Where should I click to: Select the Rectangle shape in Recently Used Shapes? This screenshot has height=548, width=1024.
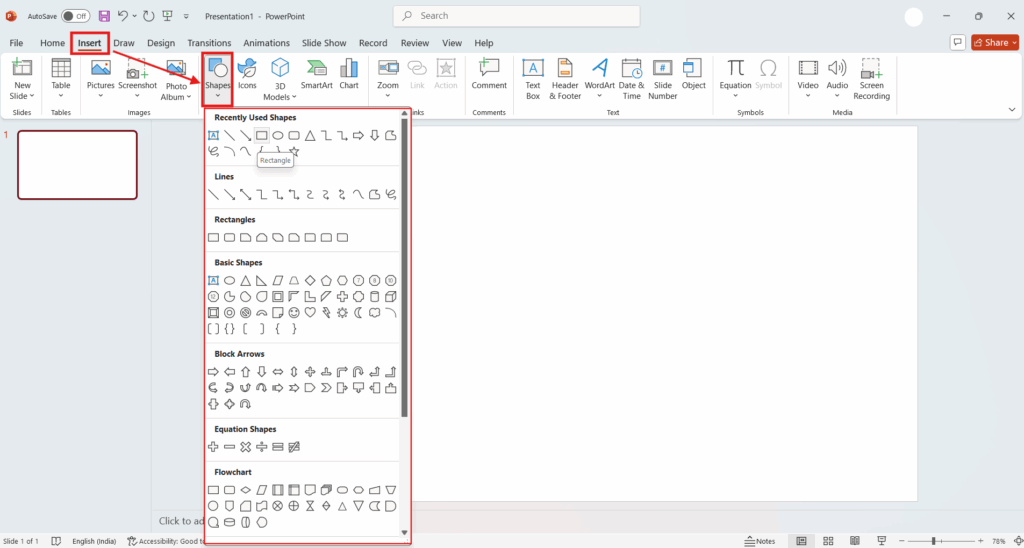coord(261,135)
